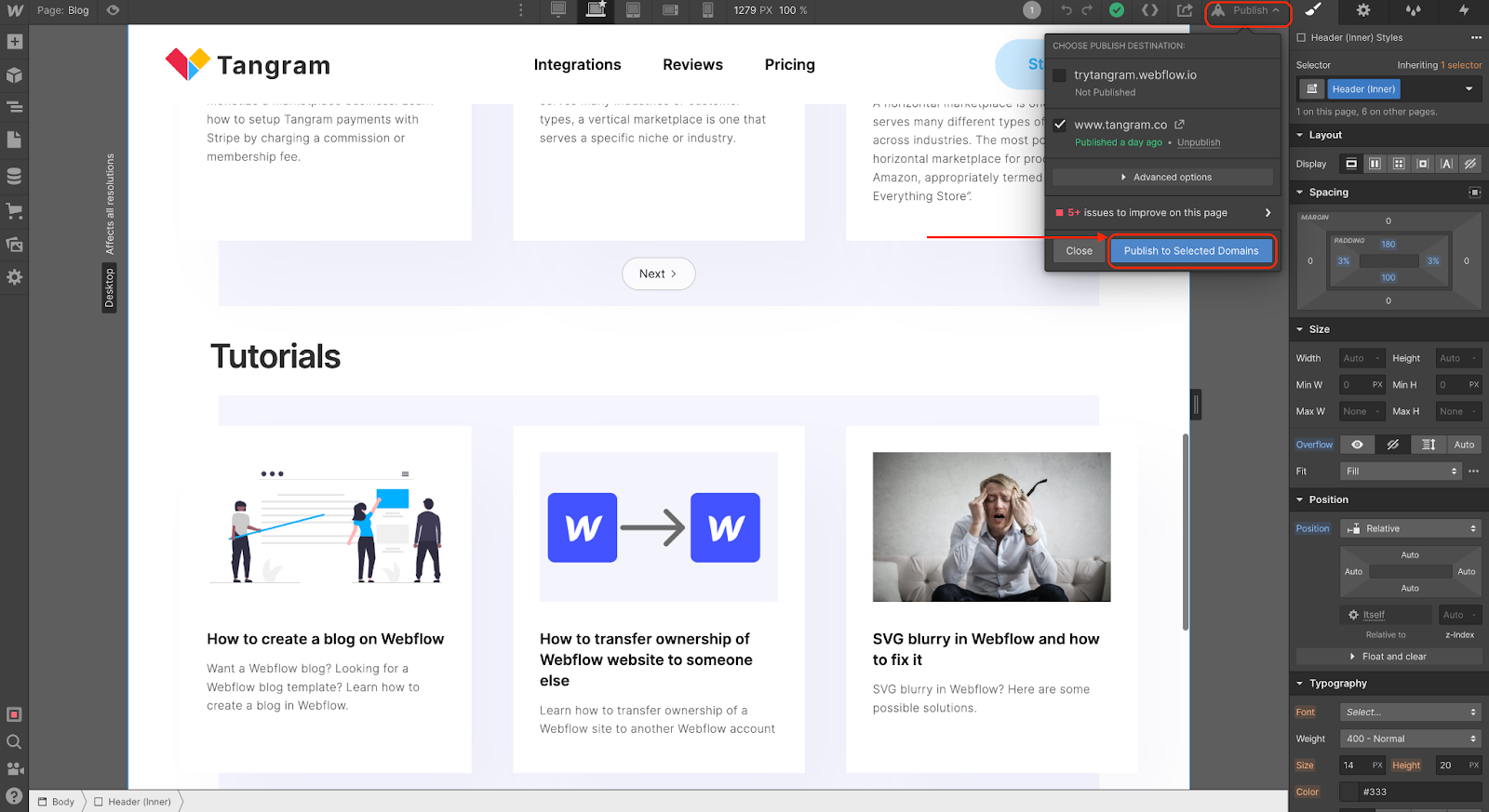The height and width of the screenshot is (812, 1489).
Task: Switch to Style Manager drops tab
Action: 1414,10
